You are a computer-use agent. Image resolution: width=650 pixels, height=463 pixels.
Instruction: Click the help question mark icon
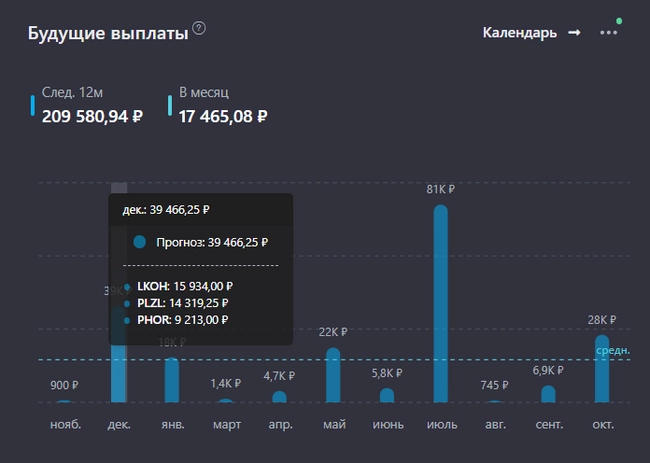[x=199, y=29]
